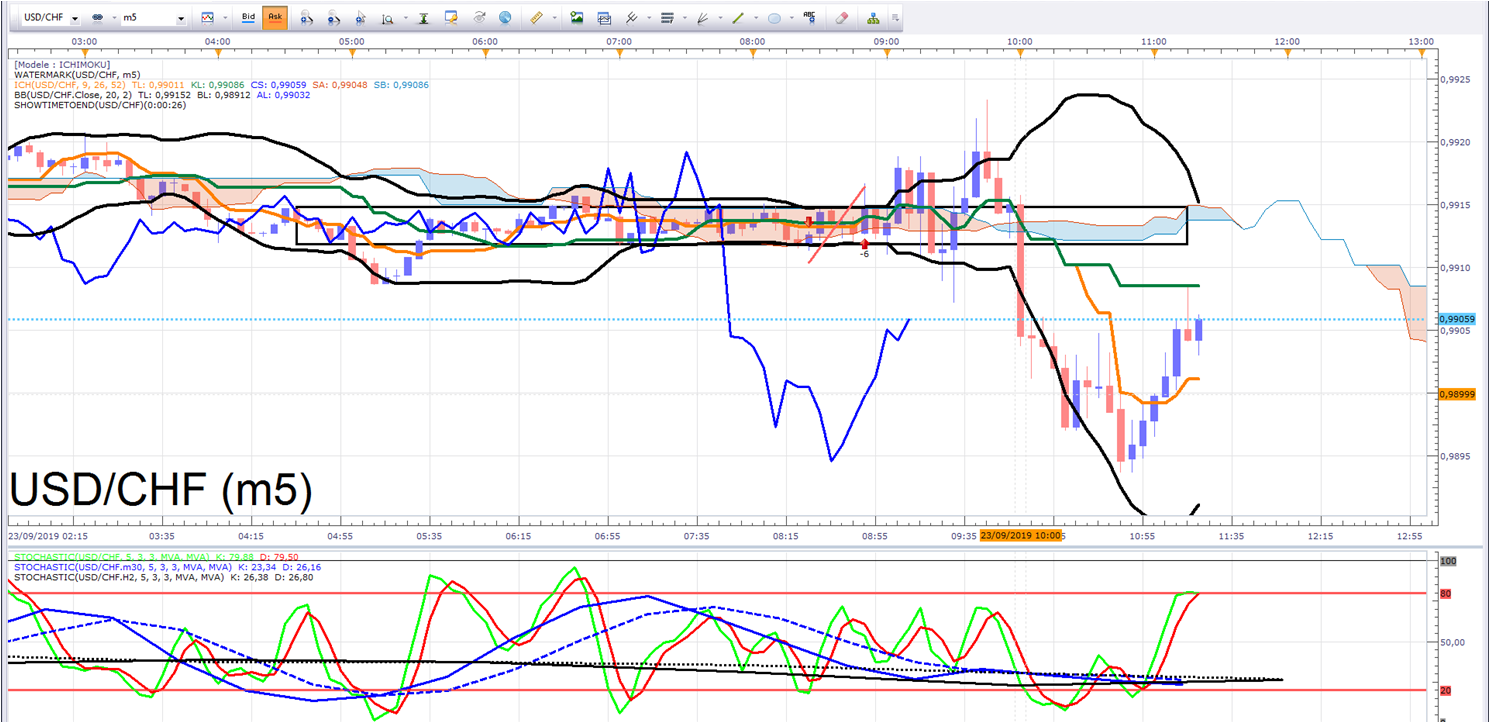This screenshot has width=1490, height=723.
Task: Select the ellipse shape drawing tool
Action: point(774,18)
